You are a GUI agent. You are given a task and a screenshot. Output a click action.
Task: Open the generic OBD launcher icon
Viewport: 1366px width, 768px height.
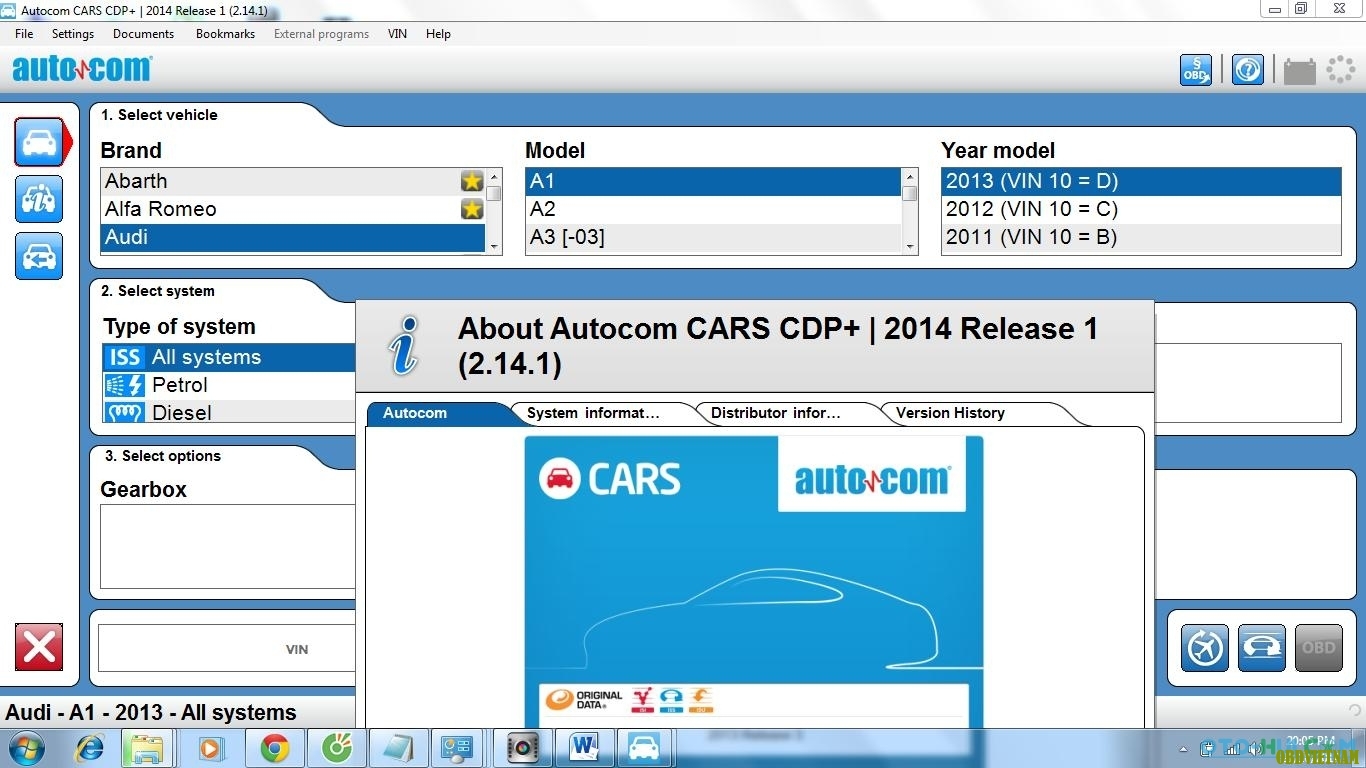click(1196, 70)
